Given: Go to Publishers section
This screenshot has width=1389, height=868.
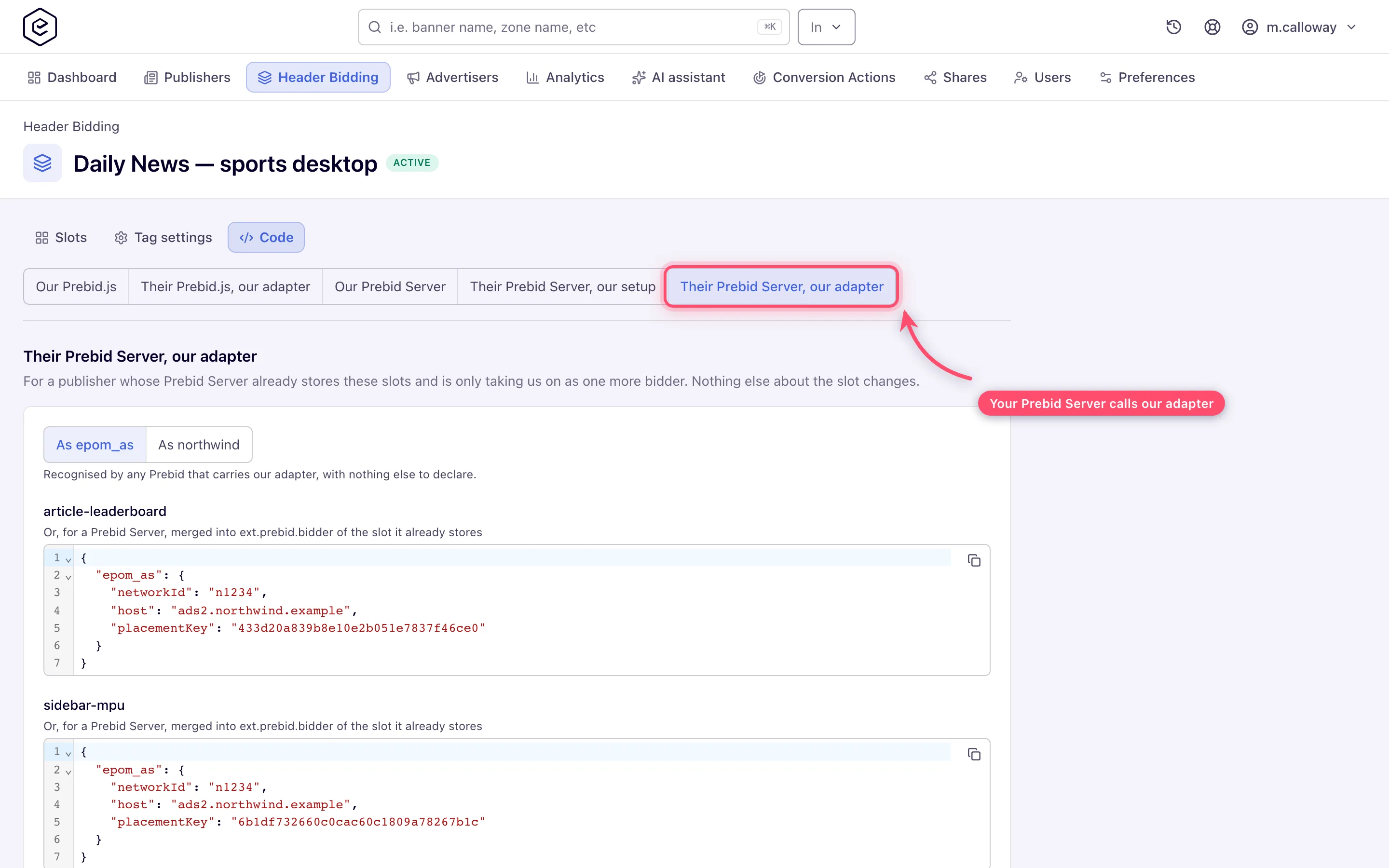Looking at the screenshot, I should pos(187,78).
